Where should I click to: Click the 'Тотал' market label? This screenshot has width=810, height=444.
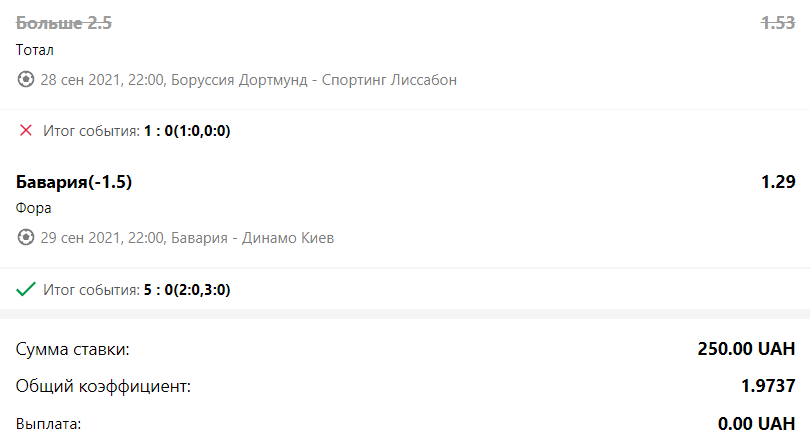[35, 50]
